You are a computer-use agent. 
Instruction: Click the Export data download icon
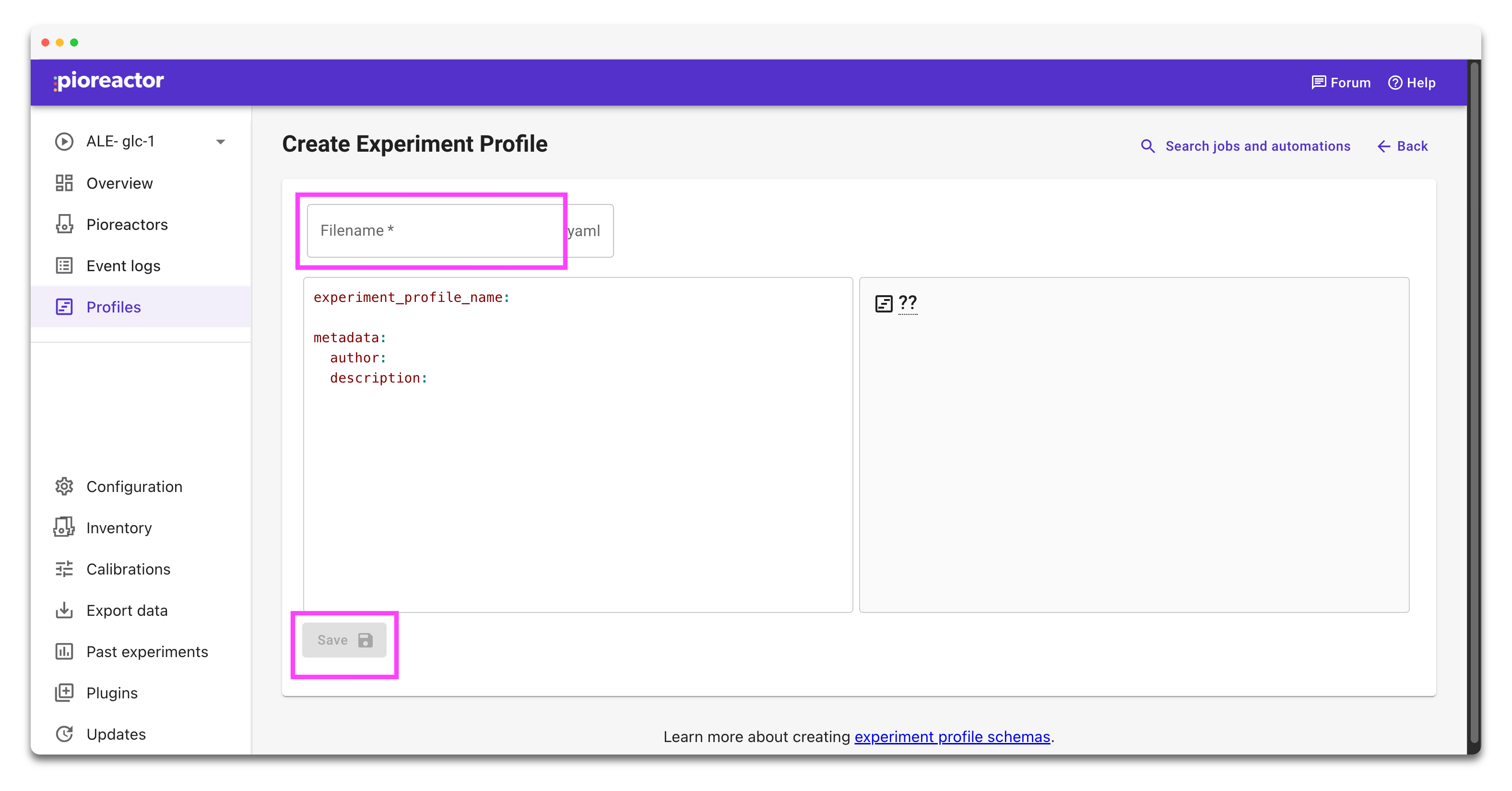coord(64,610)
